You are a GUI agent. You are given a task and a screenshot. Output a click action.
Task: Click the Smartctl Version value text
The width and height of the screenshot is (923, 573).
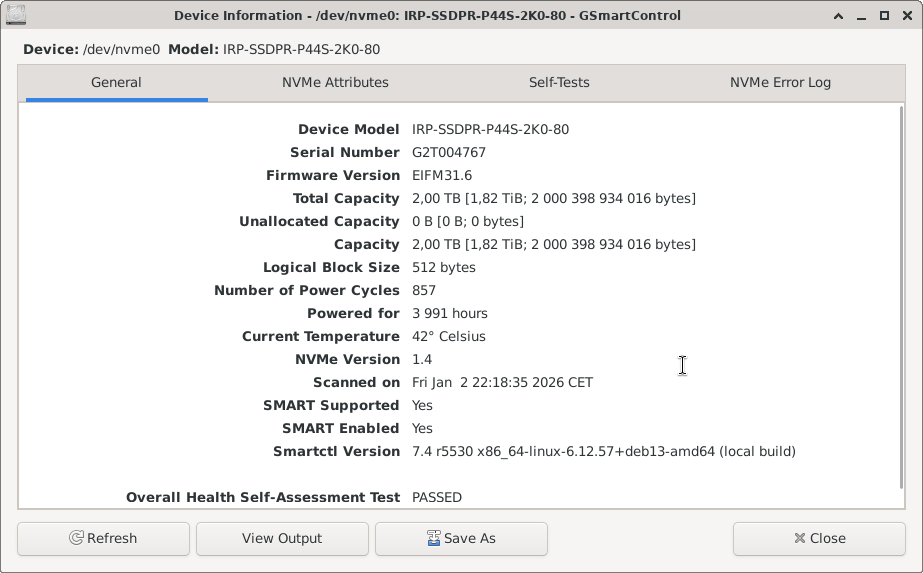click(x=604, y=451)
